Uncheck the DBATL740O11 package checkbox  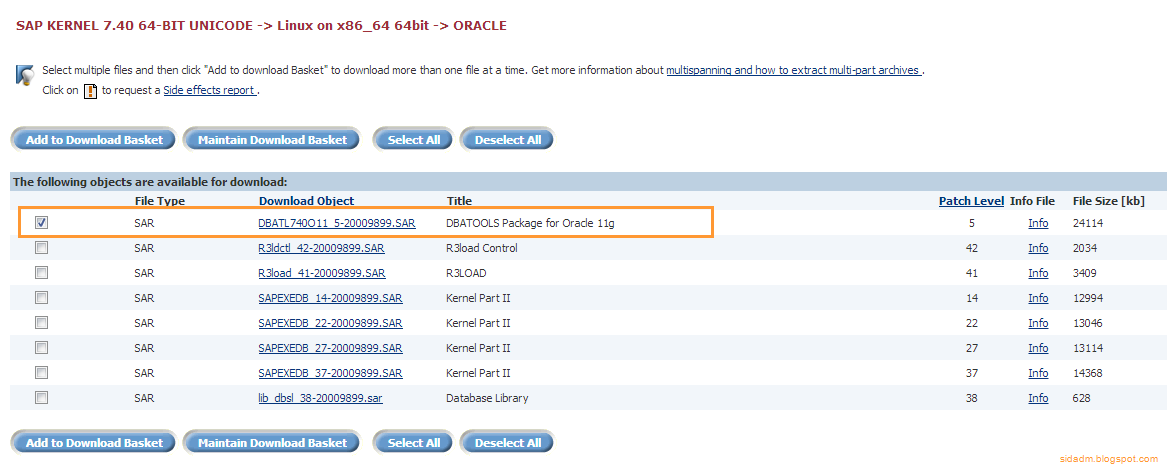point(42,222)
